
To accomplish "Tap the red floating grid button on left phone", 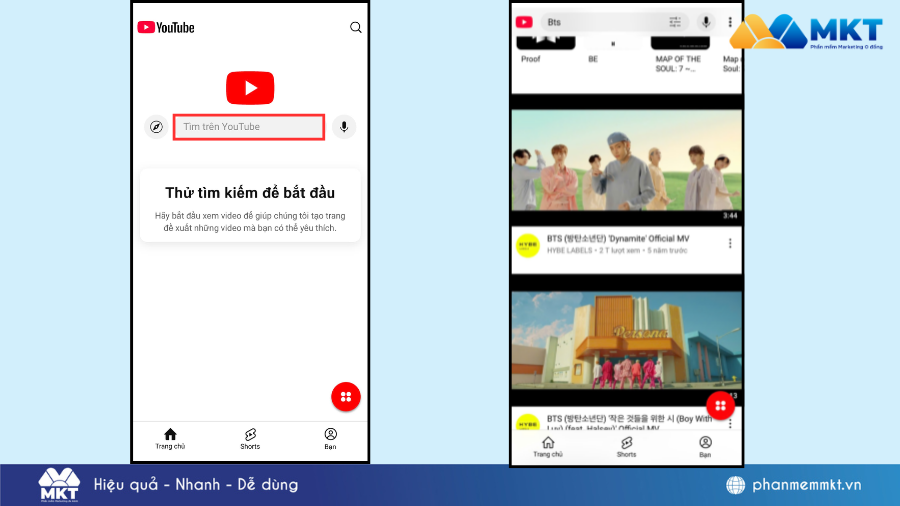I will coord(346,396).
